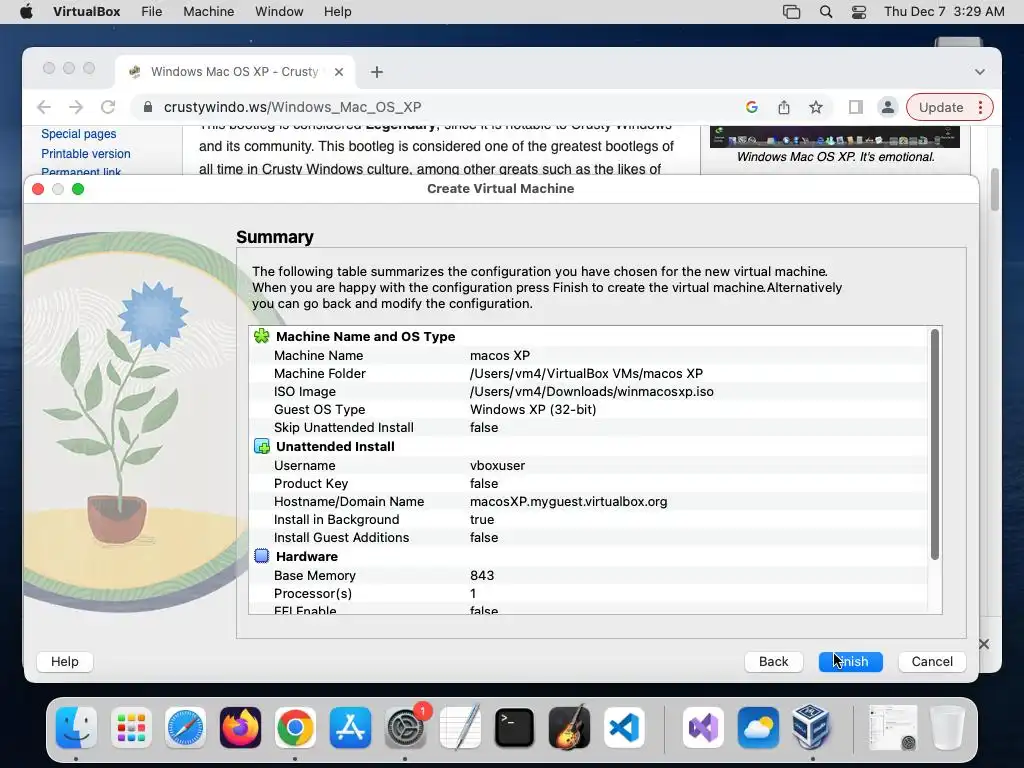Select the Windows Mac OS XP browser tab
Viewport: 1024px width, 768px height.
click(234, 72)
